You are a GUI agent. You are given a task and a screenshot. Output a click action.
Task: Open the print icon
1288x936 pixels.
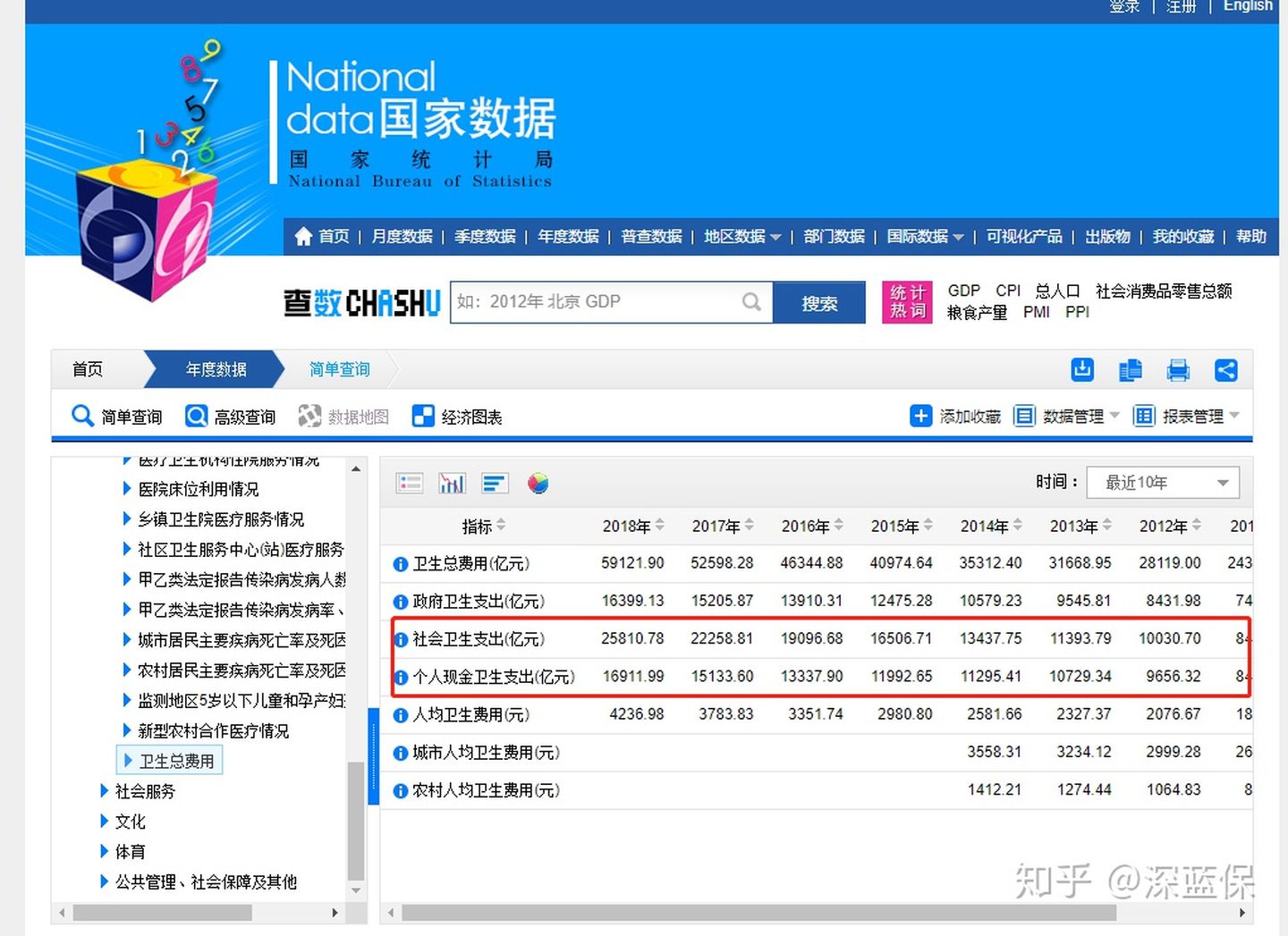1178,369
